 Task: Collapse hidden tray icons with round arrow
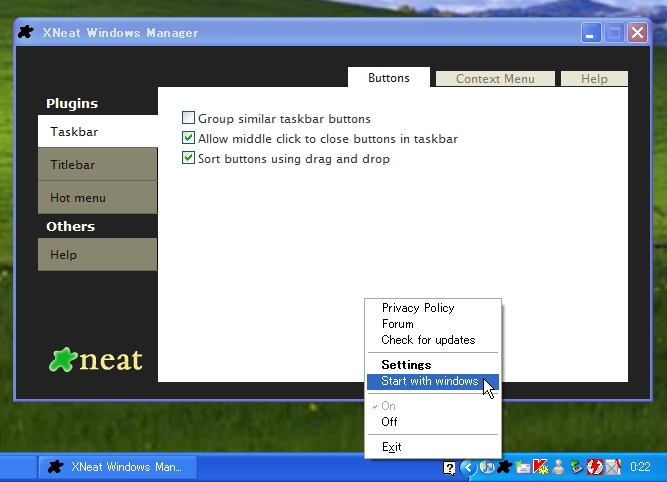(x=468, y=467)
